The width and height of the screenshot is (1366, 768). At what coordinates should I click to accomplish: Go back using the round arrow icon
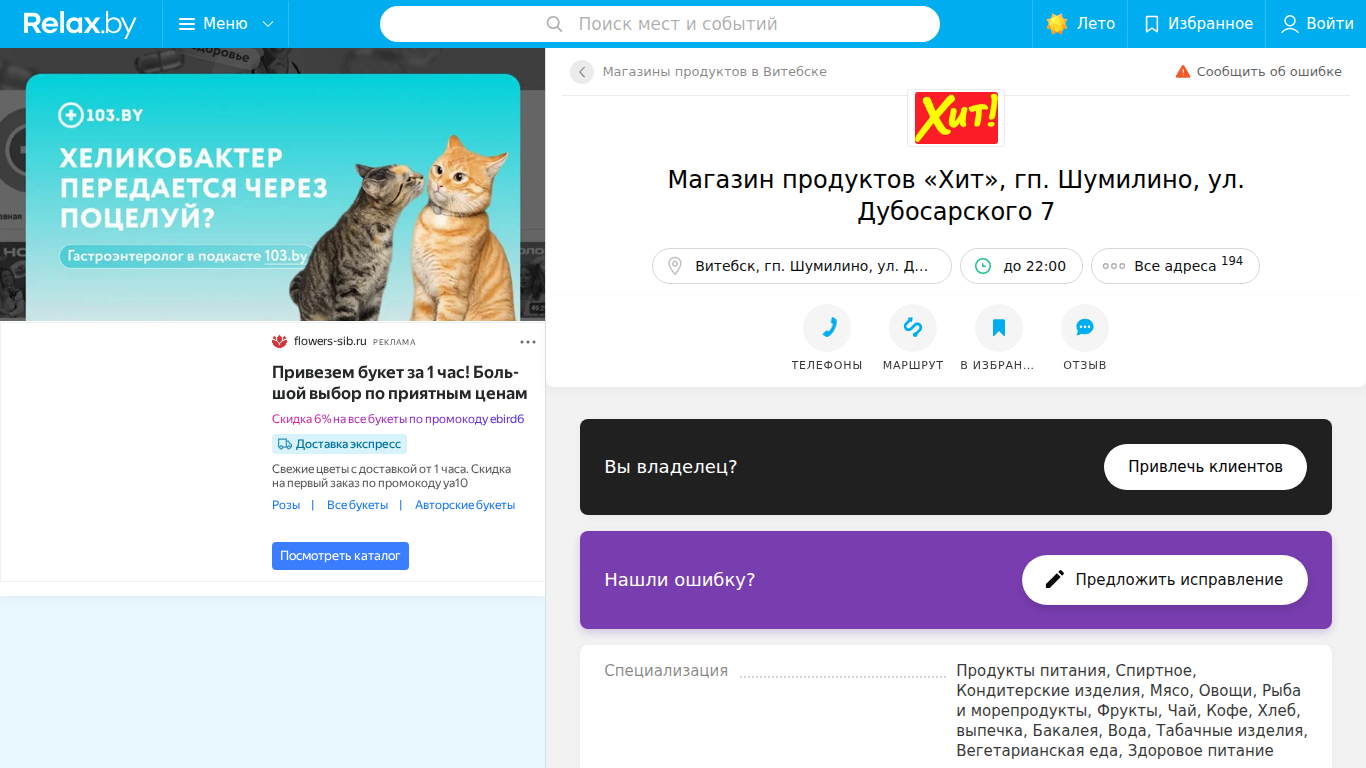click(x=582, y=72)
